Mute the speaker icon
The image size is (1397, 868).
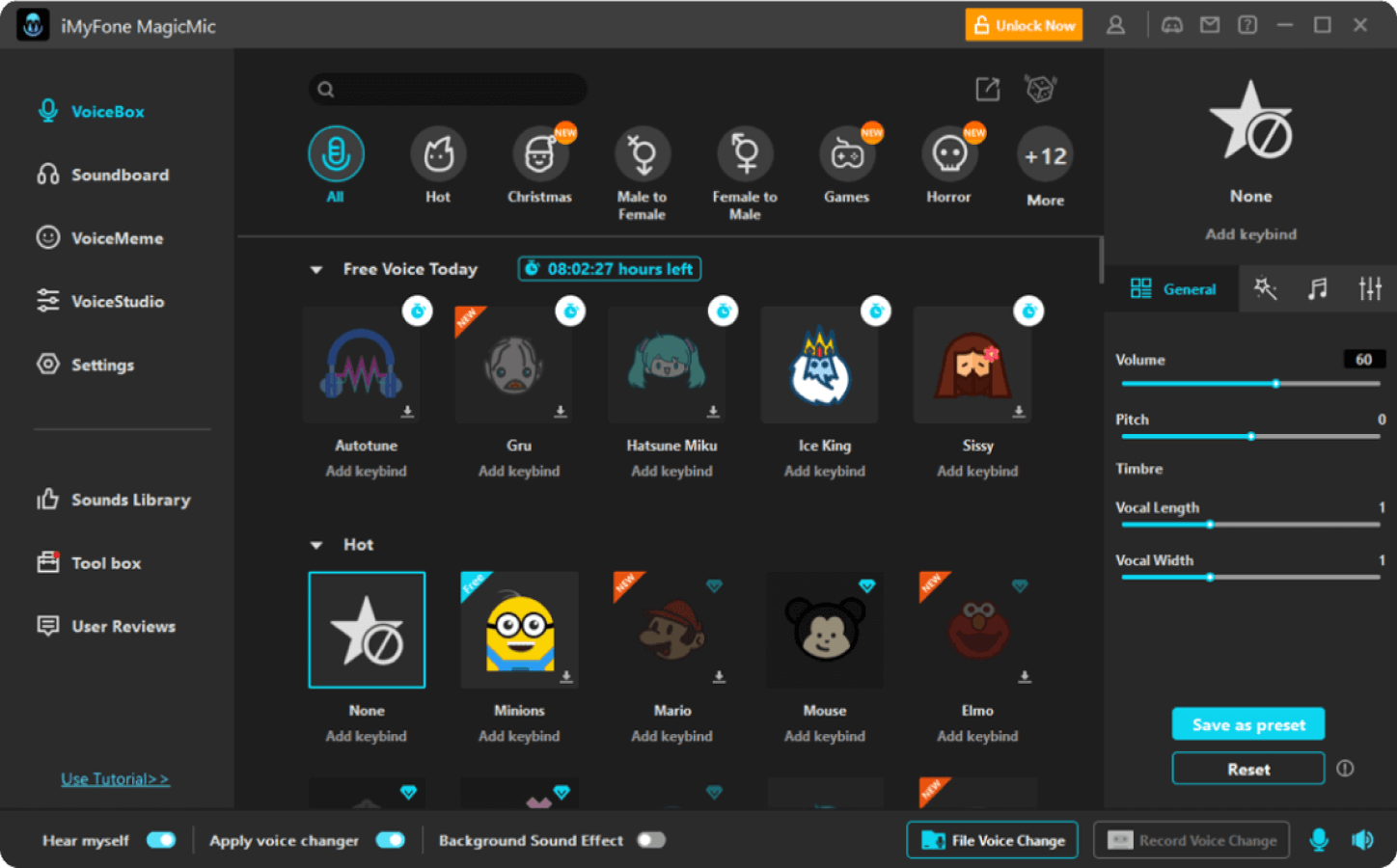1362,840
